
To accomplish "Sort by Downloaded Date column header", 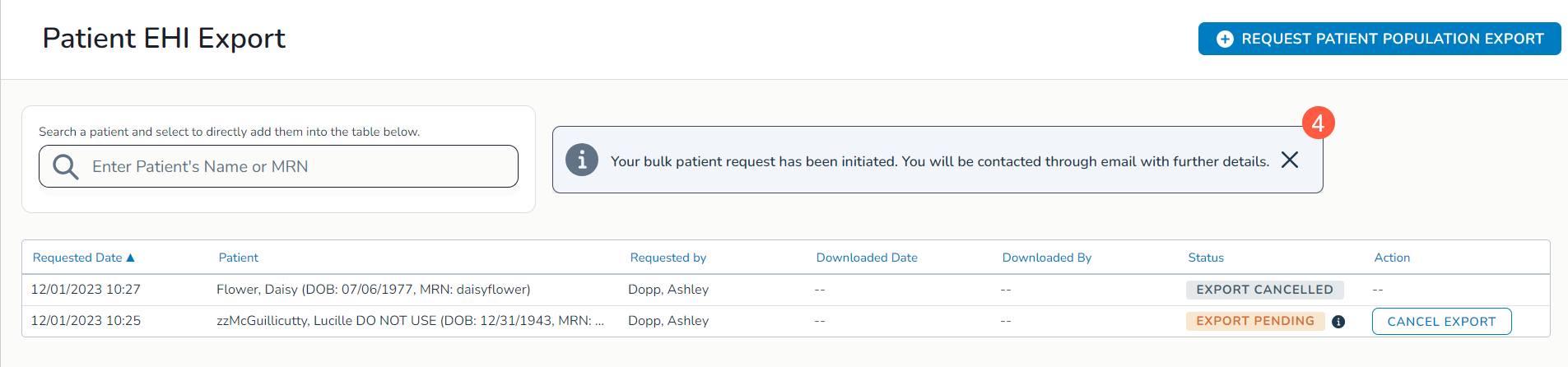I will point(867,258).
